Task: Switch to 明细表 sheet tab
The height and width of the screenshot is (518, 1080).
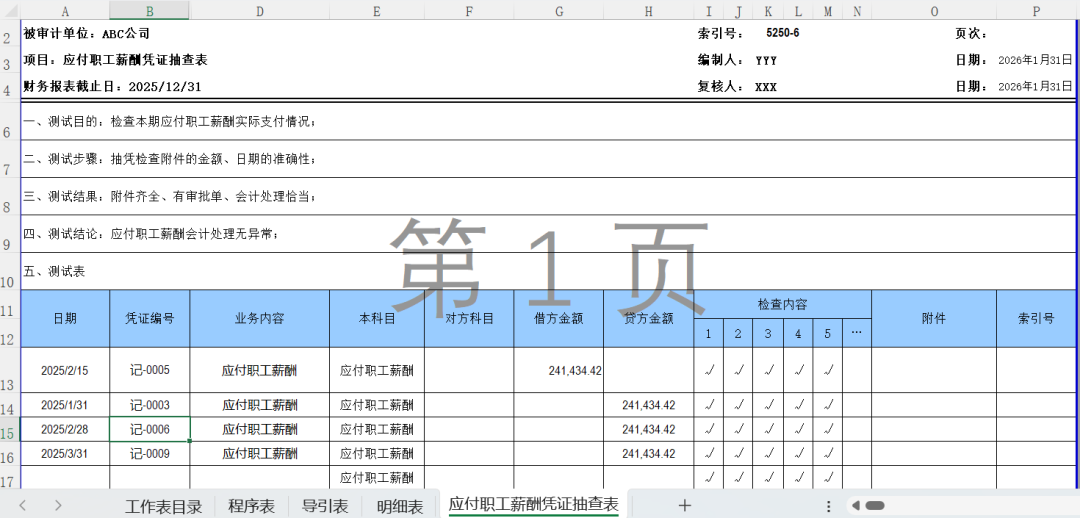Action: [399, 506]
